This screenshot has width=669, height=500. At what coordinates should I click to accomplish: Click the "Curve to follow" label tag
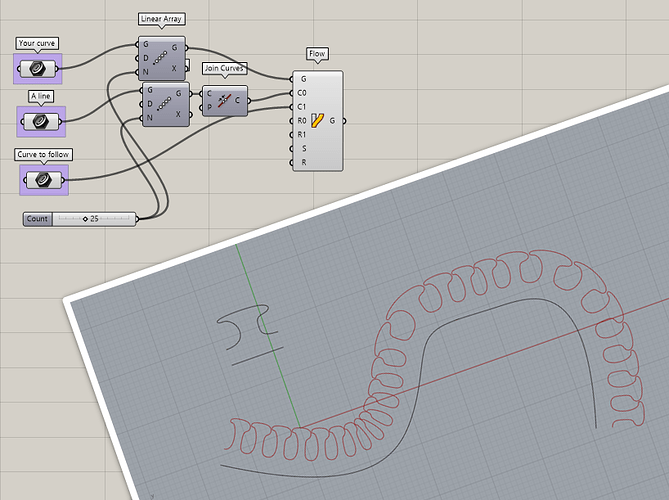coord(43,154)
